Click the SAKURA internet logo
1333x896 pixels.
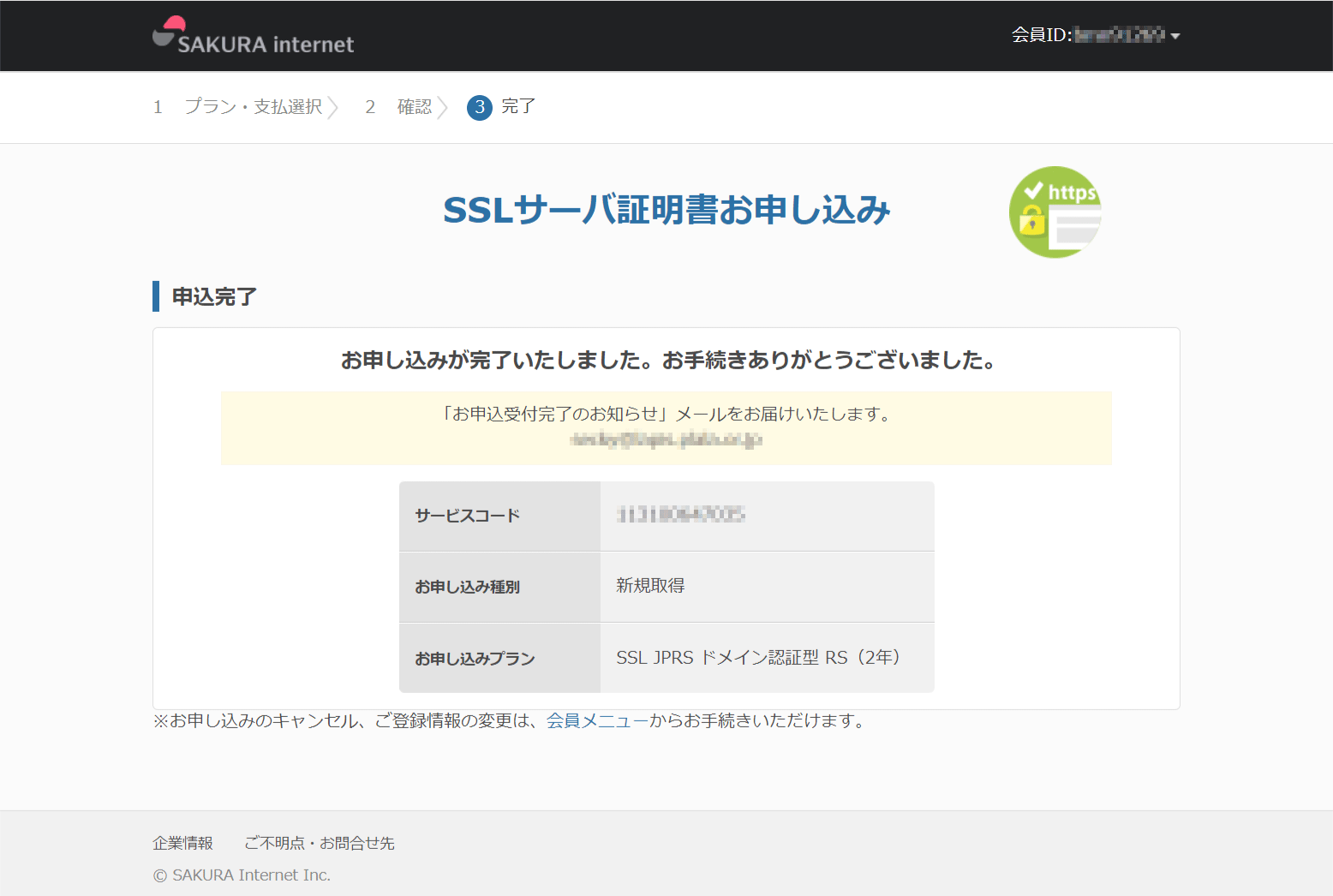(253, 36)
